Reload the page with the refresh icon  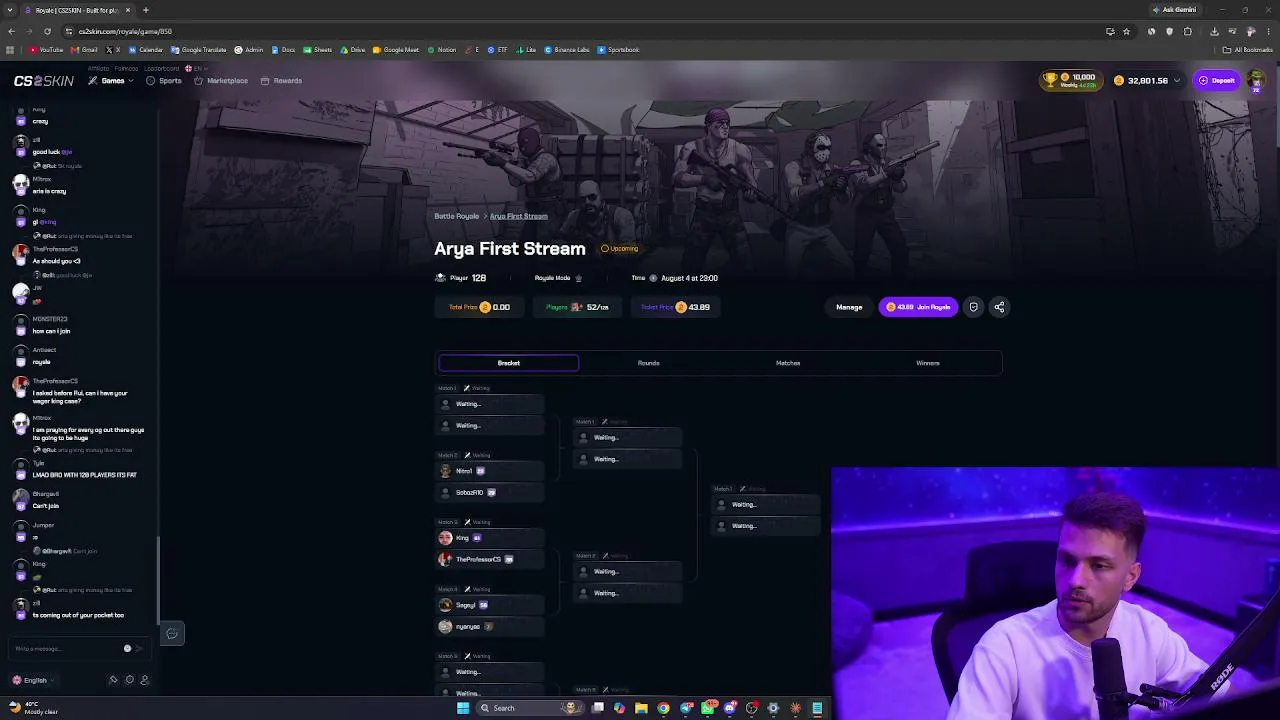click(x=47, y=31)
